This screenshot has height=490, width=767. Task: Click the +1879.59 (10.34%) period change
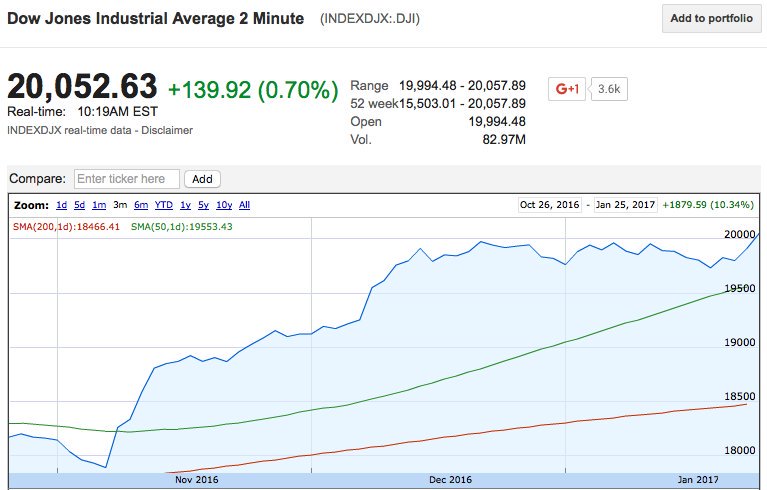click(708, 205)
